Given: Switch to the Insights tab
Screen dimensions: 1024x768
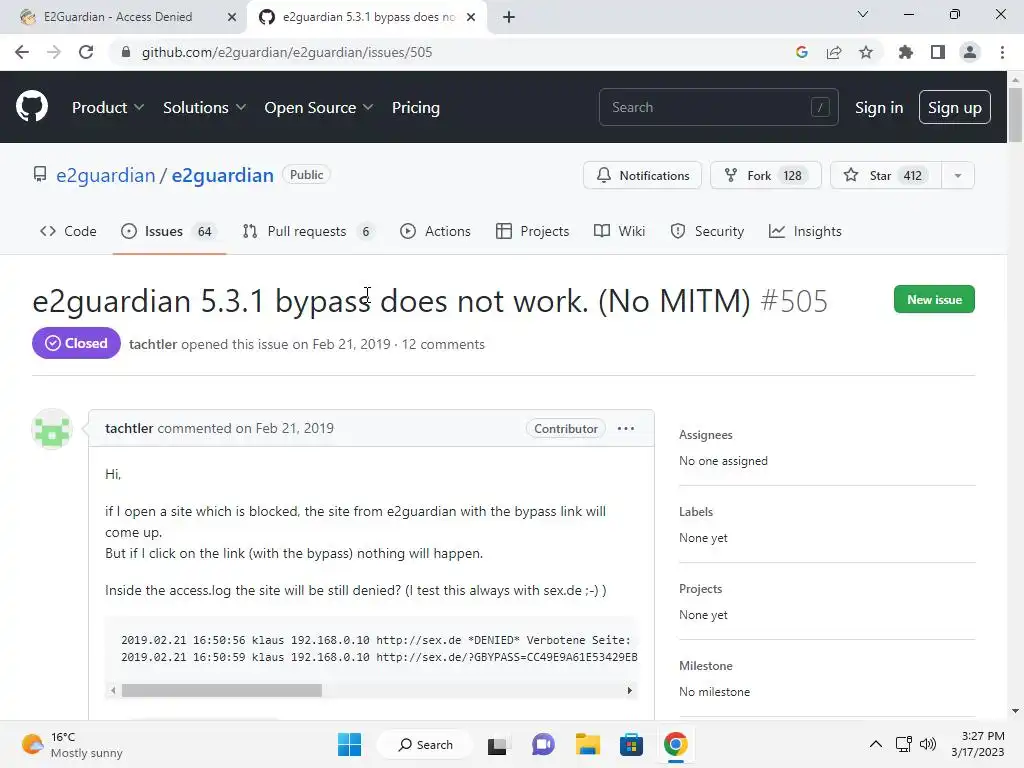Looking at the screenshot, I should [805, 231].
